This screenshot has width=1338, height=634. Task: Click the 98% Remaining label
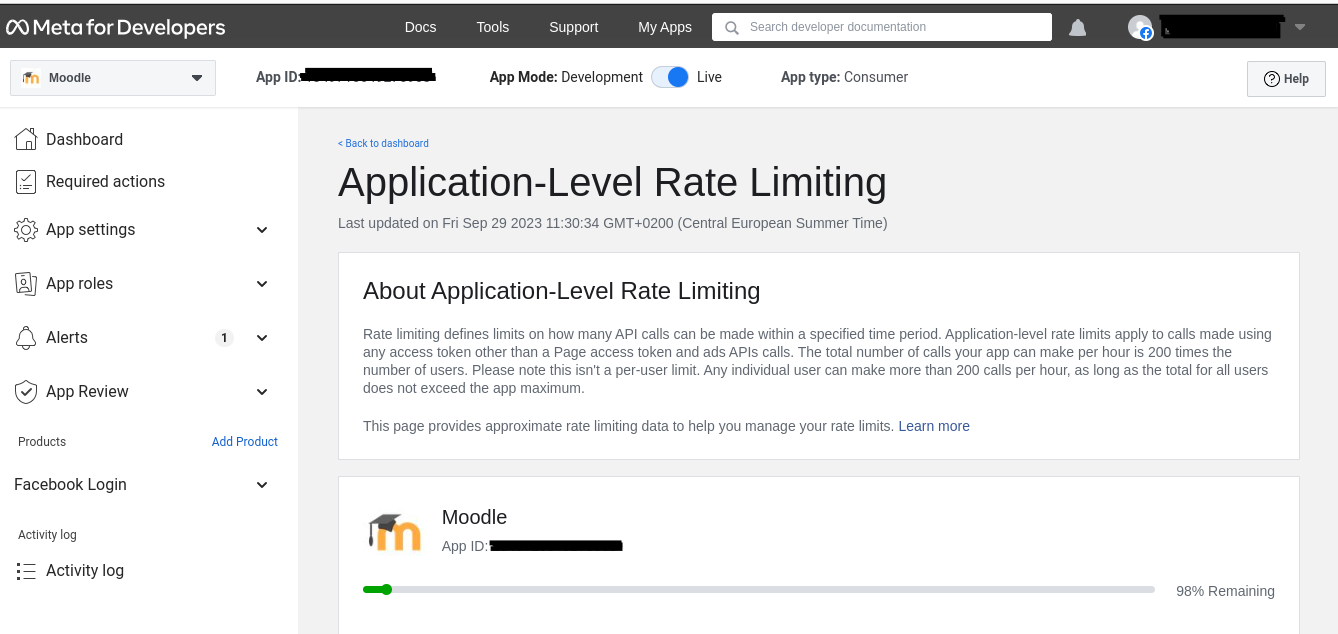[x=1225, y=591]
